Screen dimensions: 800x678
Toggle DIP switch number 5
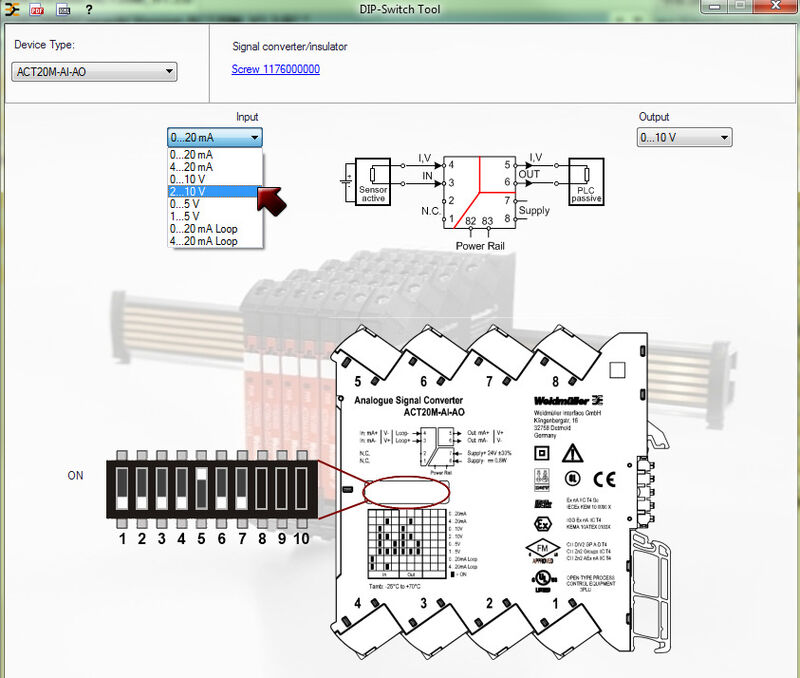(x=201, y=490)
